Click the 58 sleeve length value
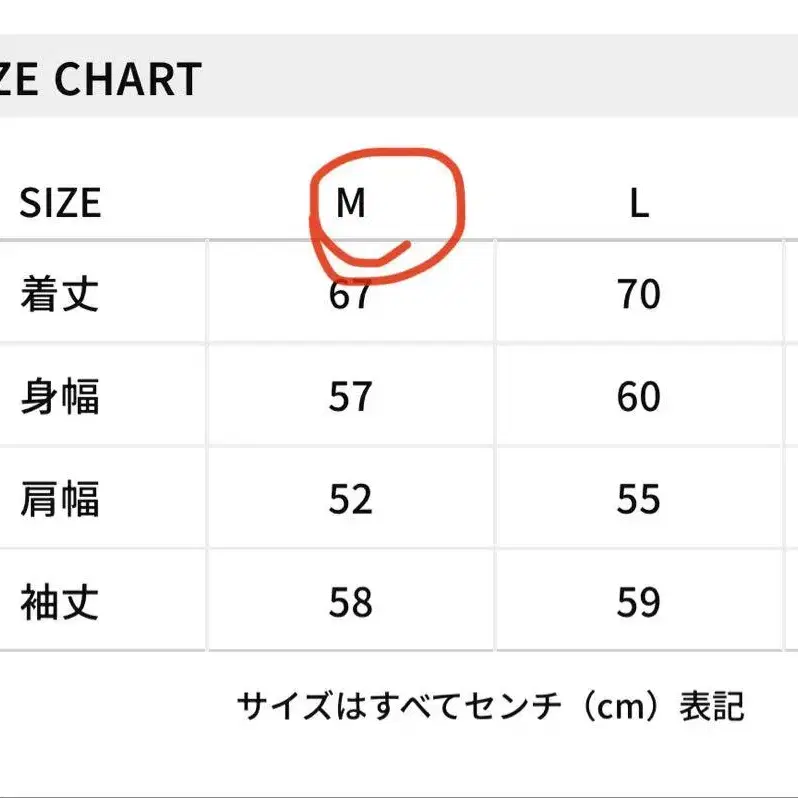798x798 pixels. (x=350, y=602)
